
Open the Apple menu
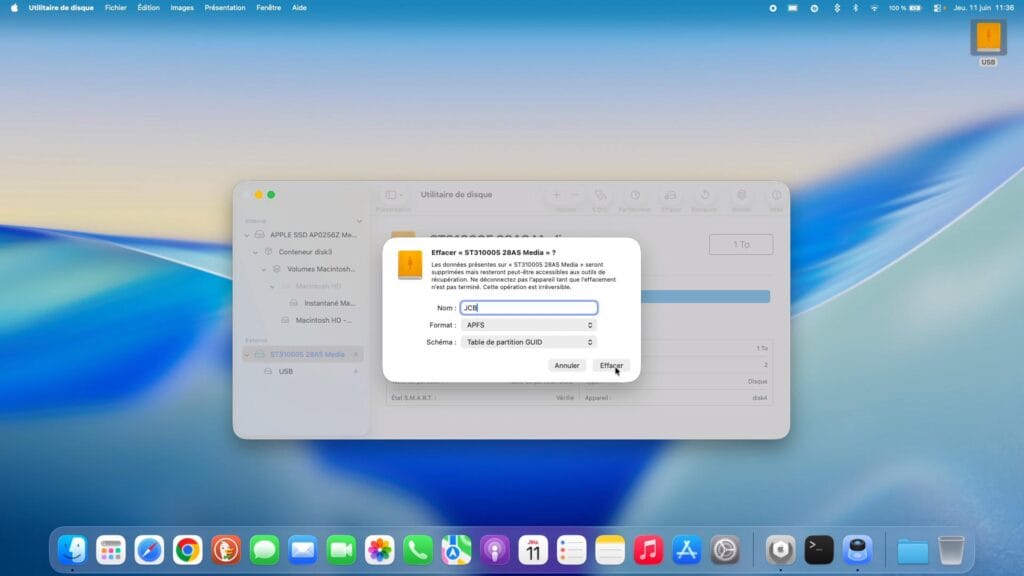pyautogui.click(x=14, y=8)
